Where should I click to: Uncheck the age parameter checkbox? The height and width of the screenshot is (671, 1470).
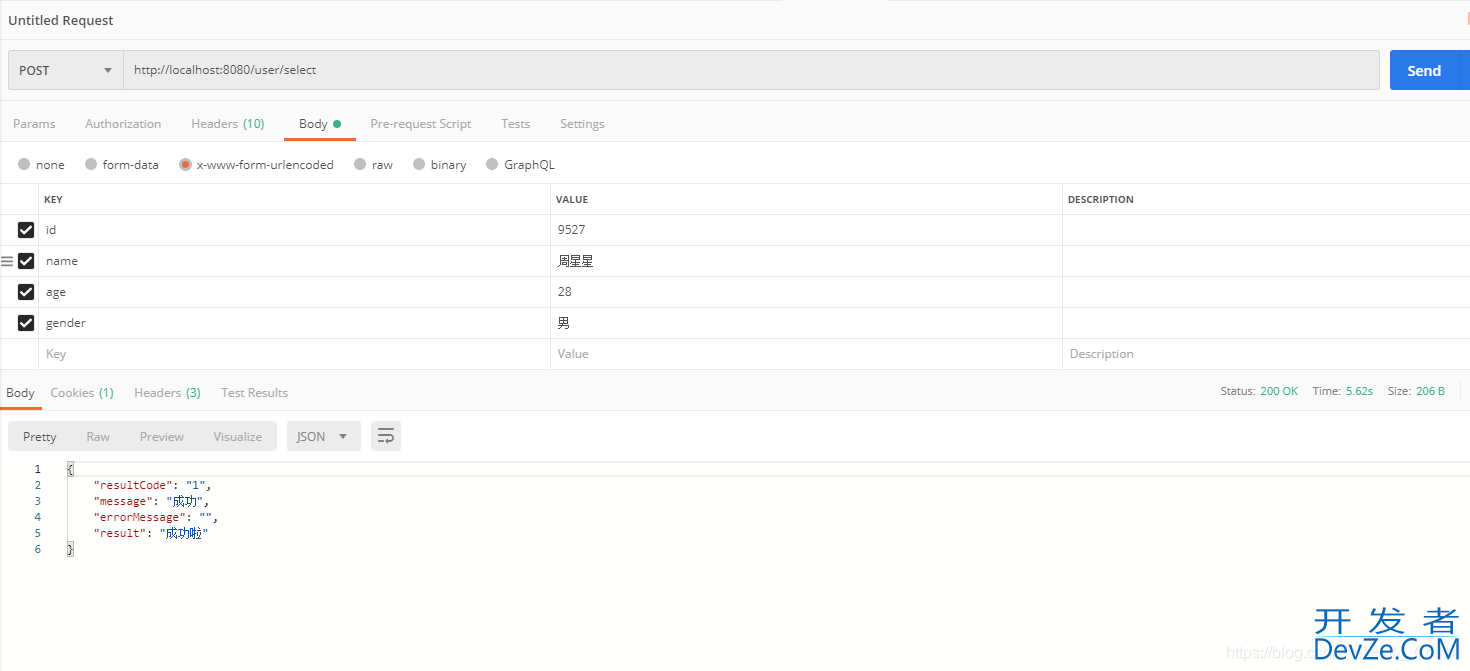click(x=26, y=292)
